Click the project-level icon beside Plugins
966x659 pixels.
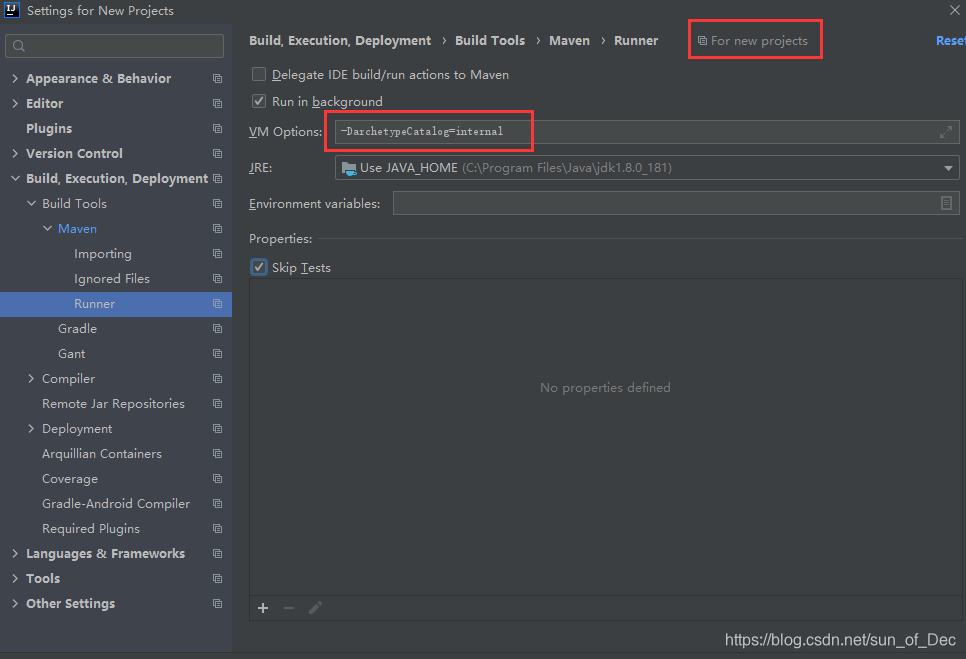click(x=217, y=128)
